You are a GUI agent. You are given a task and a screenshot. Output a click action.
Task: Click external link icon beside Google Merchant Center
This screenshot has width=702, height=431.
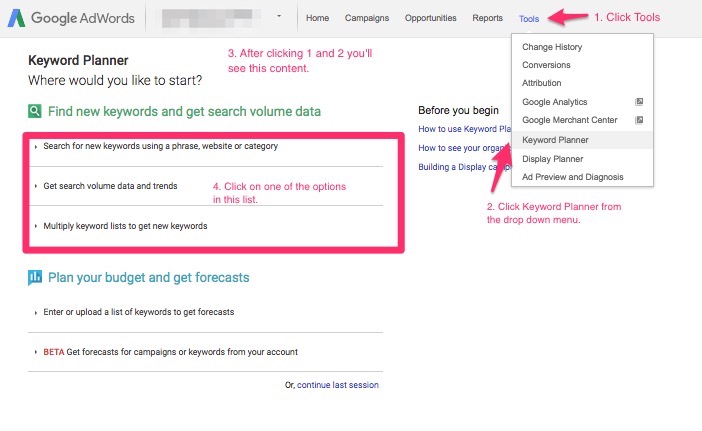point(639,119)
